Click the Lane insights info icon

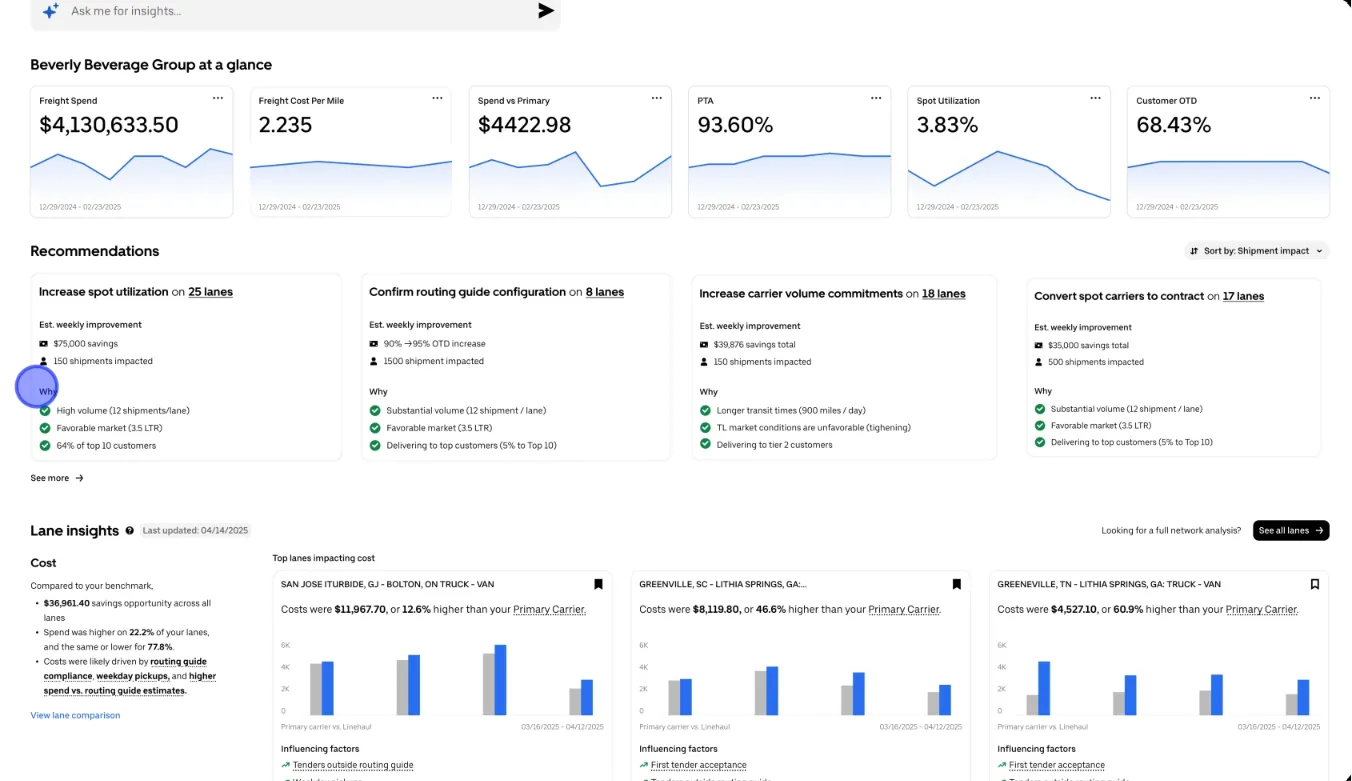[129, 531]
